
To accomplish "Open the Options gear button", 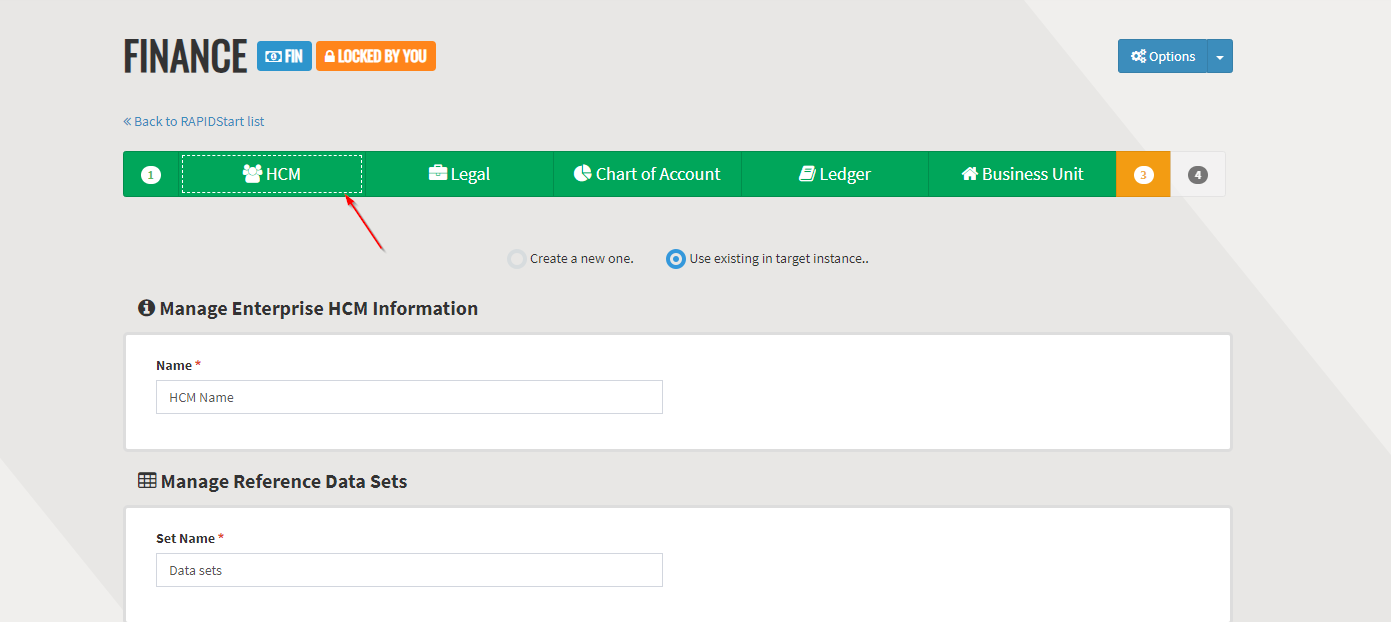I will (x=1162, y=57).
